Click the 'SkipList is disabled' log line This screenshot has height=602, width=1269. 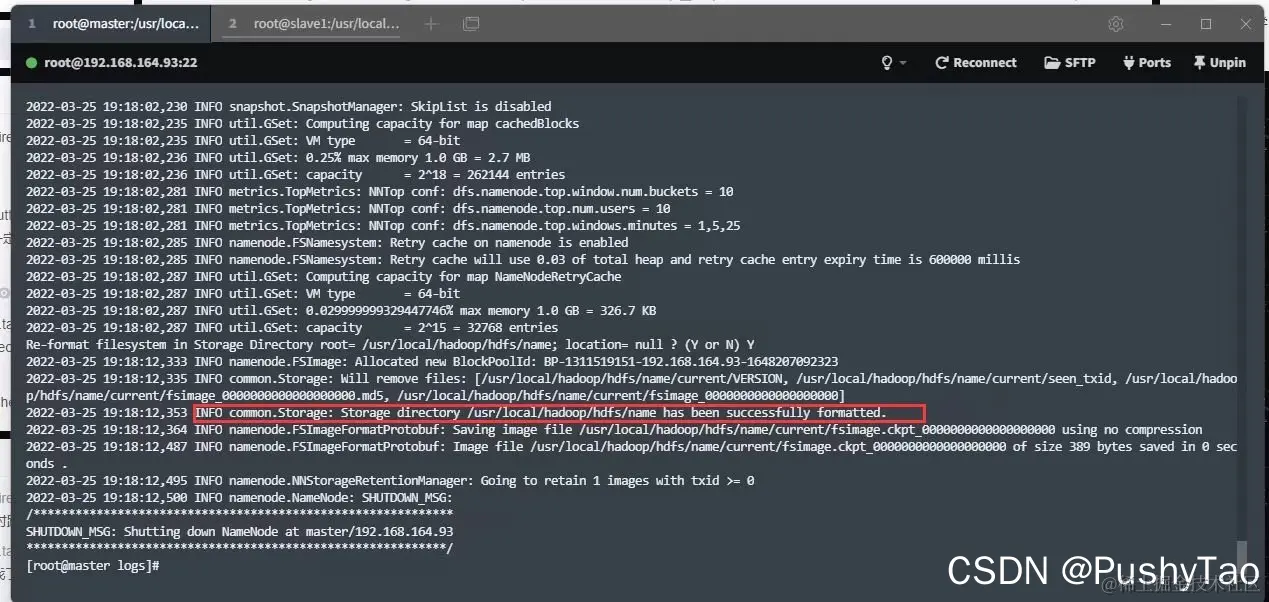coord(289,106)
